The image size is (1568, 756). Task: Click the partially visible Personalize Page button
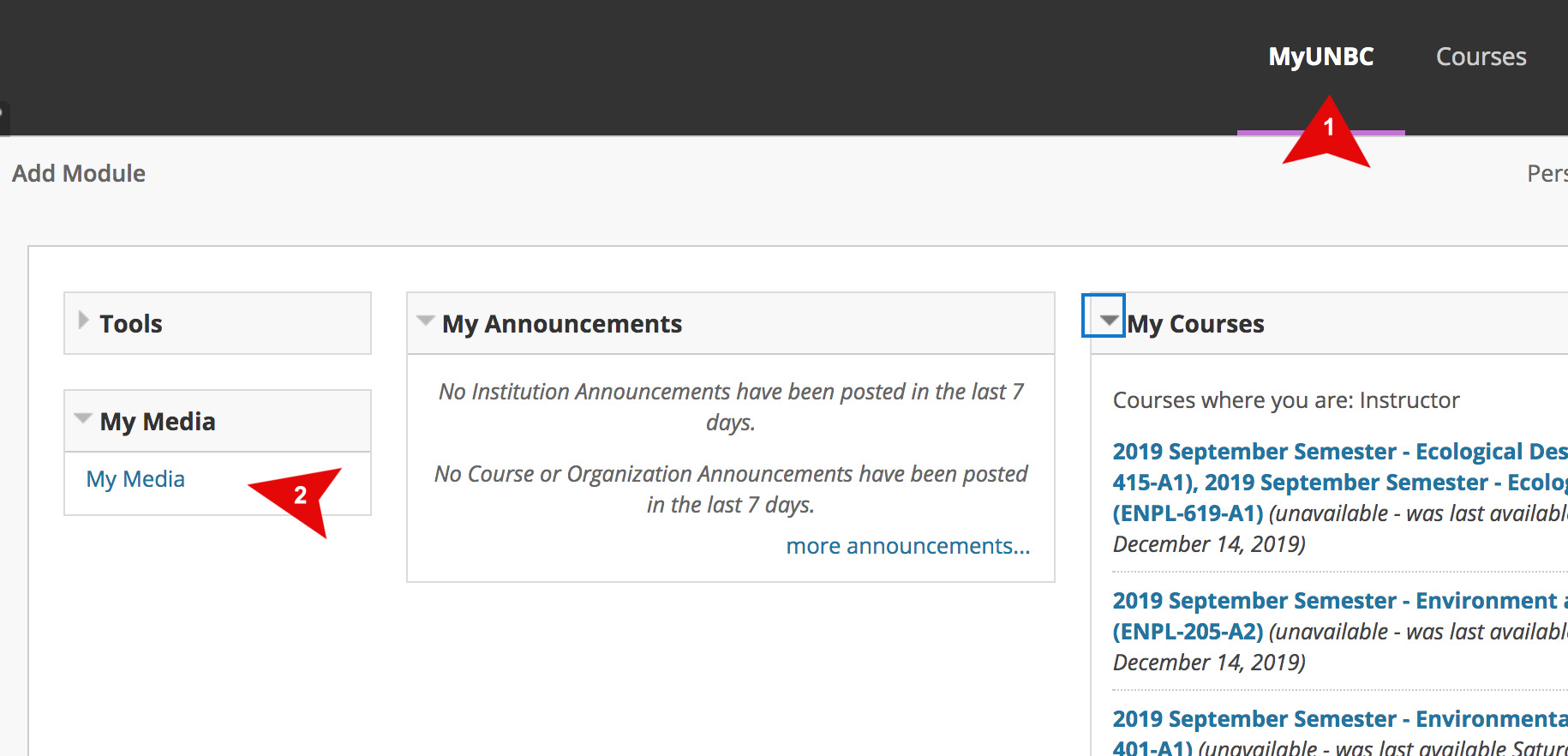pyautogui.click(x=1548, y=174)
